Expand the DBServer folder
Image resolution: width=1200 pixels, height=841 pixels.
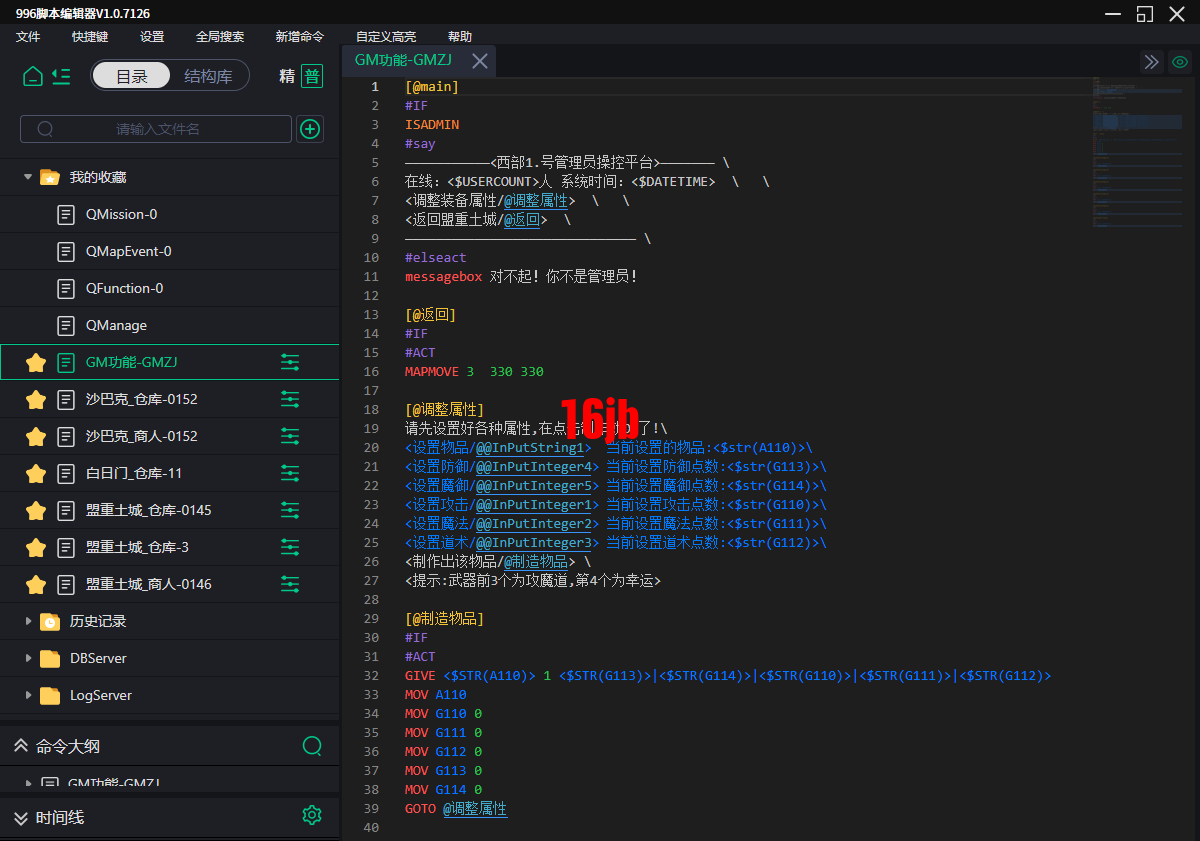pos(28,658)
